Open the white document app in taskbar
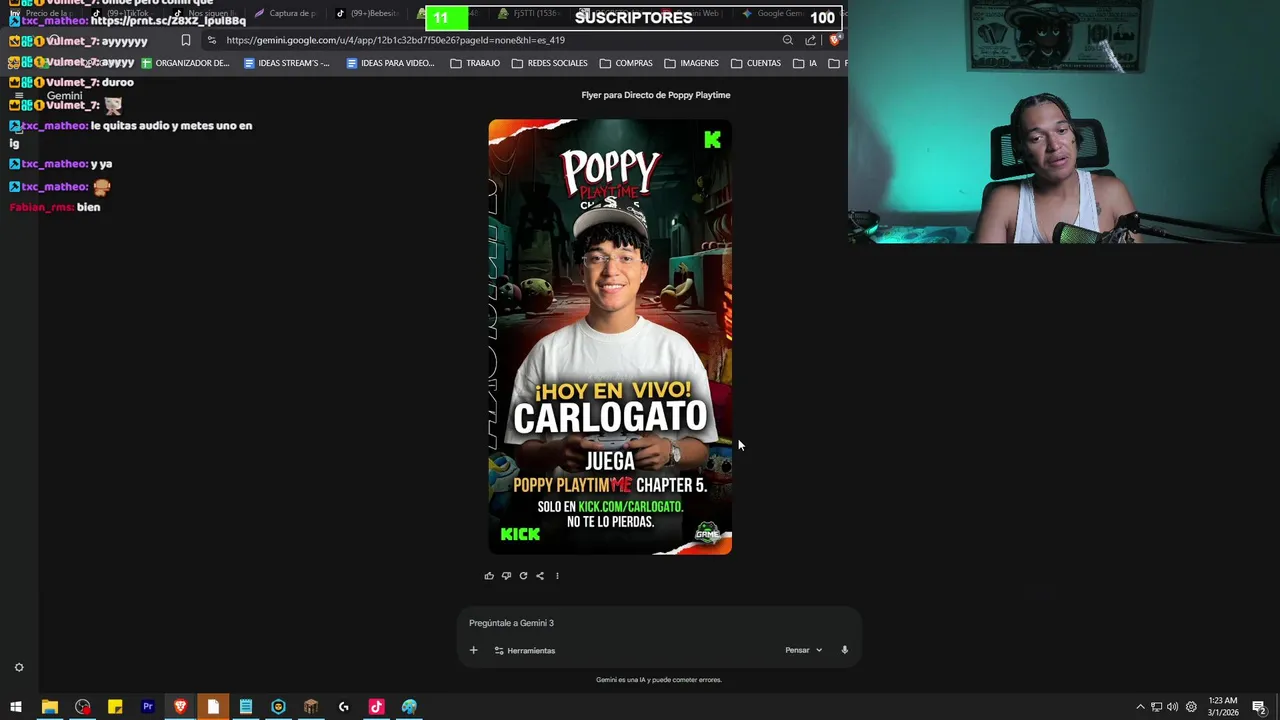Viewport: 1280px width, 720px height. [213, 707]
